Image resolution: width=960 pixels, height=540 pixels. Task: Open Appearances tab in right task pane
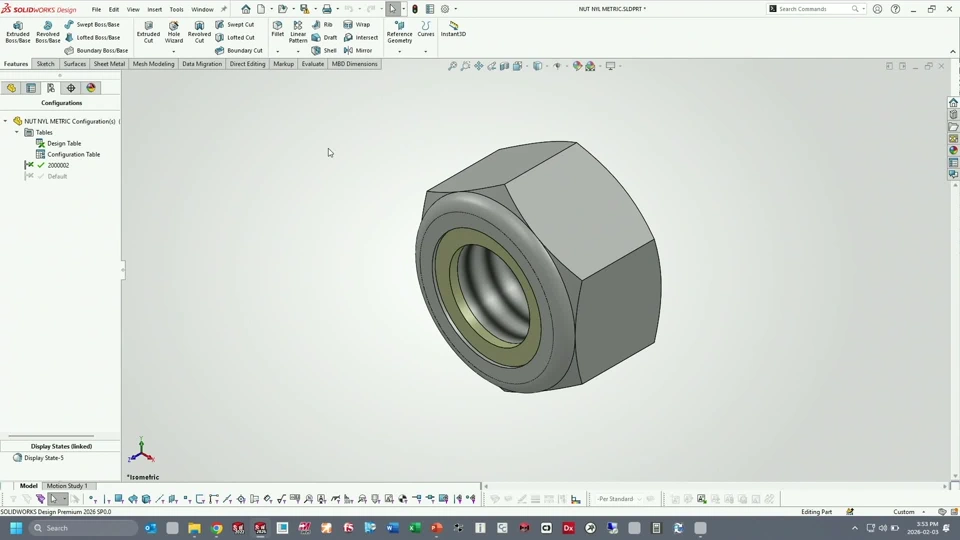click(x=953, y=150)
